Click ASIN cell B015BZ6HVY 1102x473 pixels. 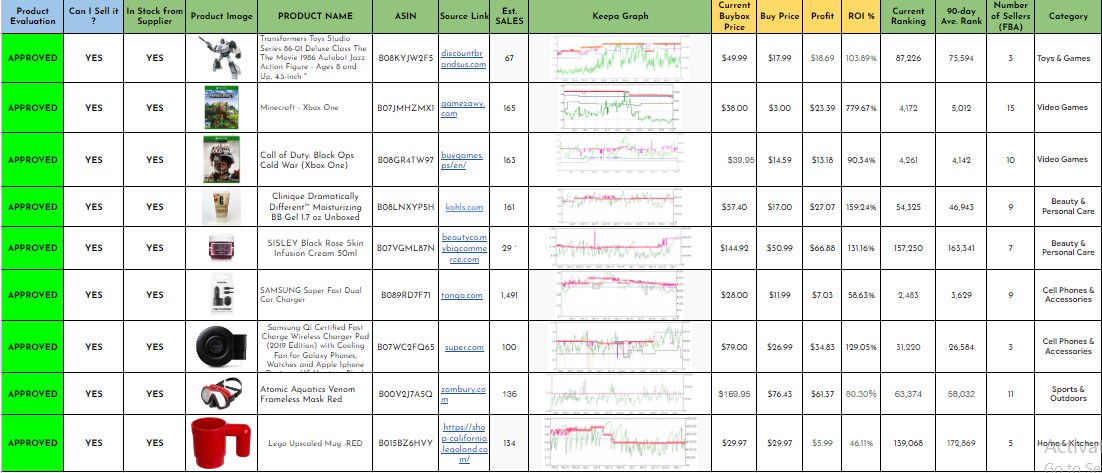tap(406, 443)
